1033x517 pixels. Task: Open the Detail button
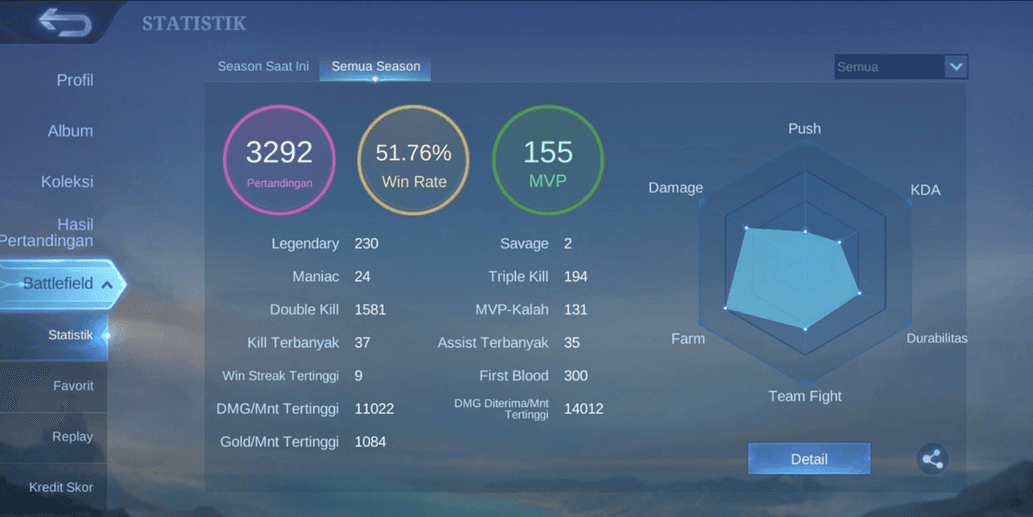pos(809,459)
